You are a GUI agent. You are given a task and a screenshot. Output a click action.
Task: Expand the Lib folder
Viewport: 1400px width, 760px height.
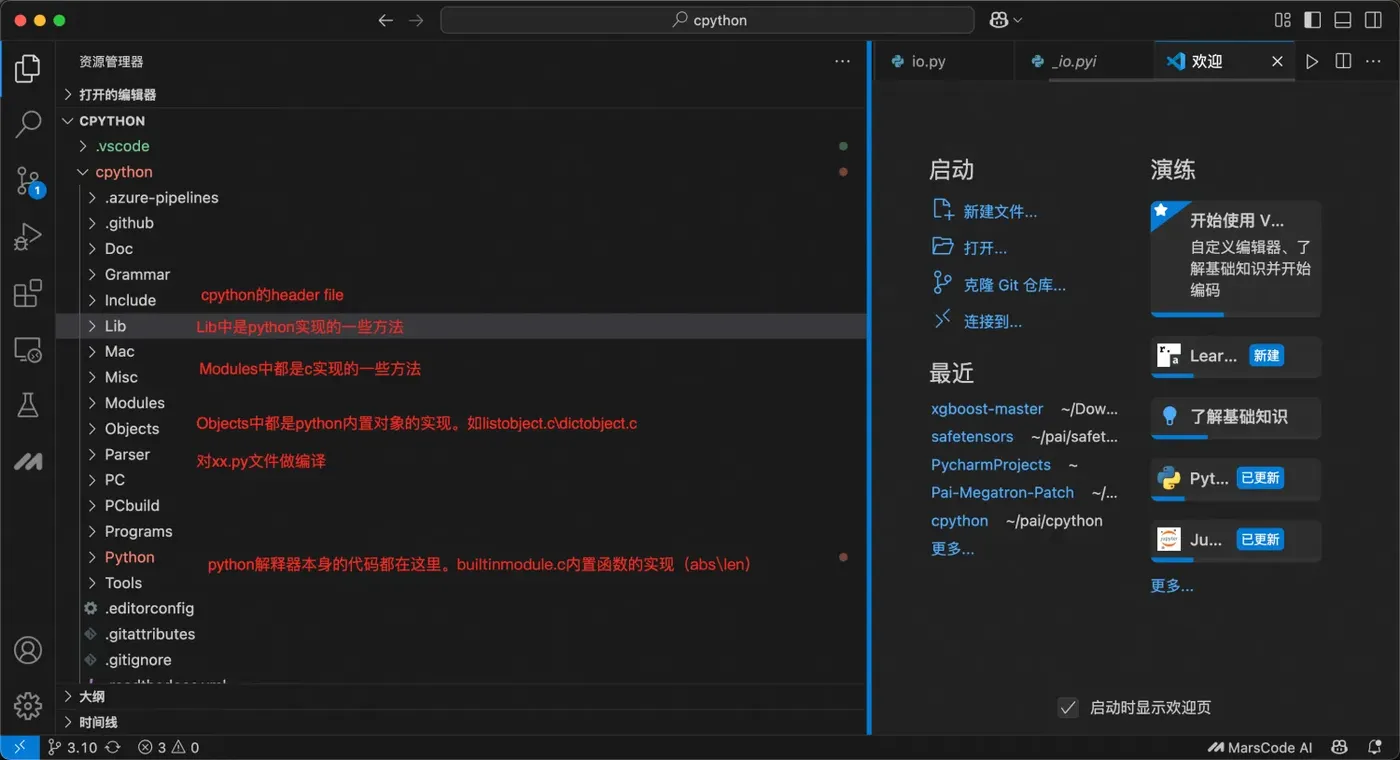coord(461,326)
